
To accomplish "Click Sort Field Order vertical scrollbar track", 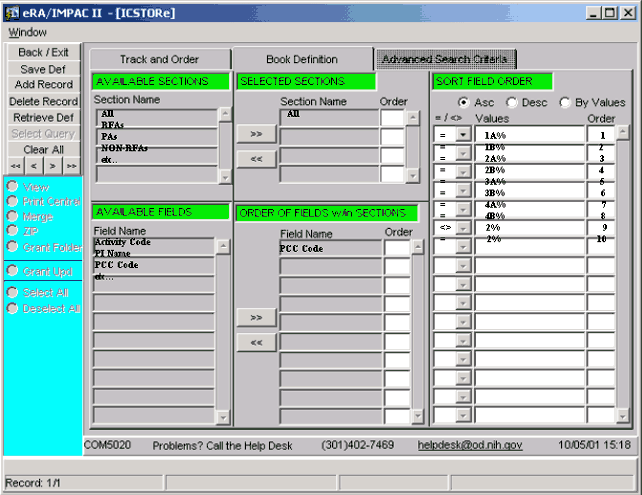I will pyautogui.click(x=622, y=274).
